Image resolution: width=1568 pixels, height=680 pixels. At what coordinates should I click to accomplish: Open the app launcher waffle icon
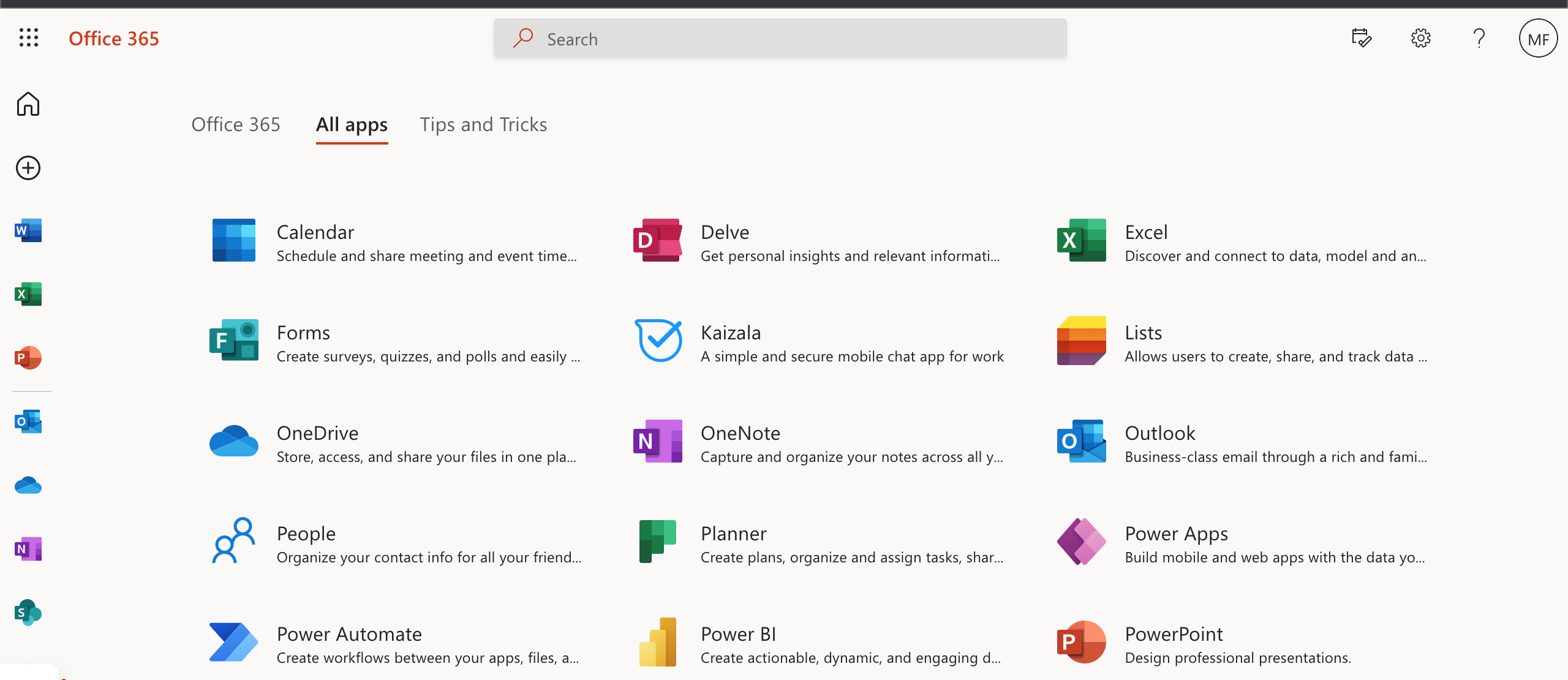pyautogui.click(x=29, y=38)
